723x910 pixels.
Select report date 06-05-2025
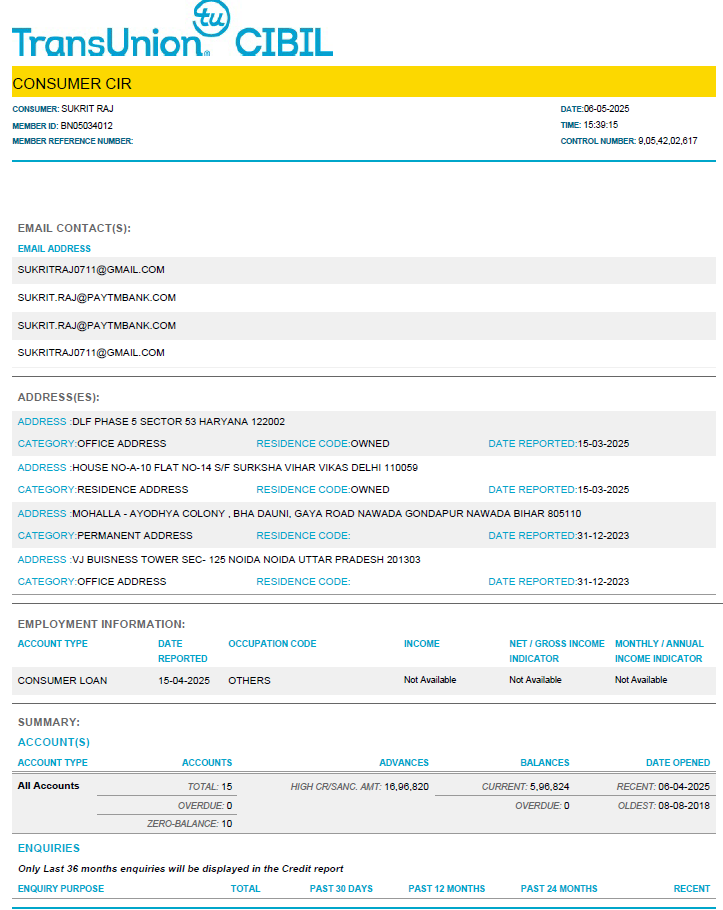click(x=606, y=109)
